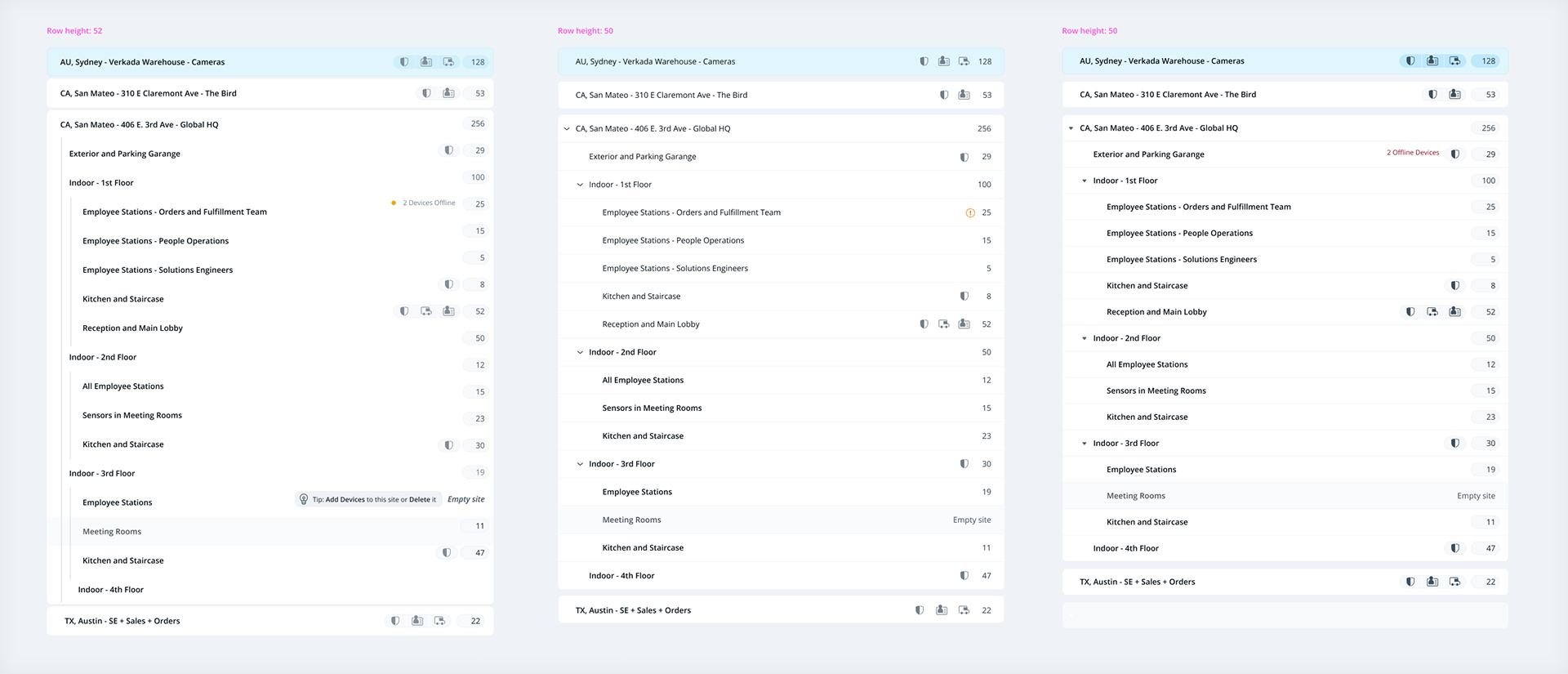1568x674 pixels.
Task: Click shield icon on AU Sydney row, left panel
Action: tap(404, 62)
